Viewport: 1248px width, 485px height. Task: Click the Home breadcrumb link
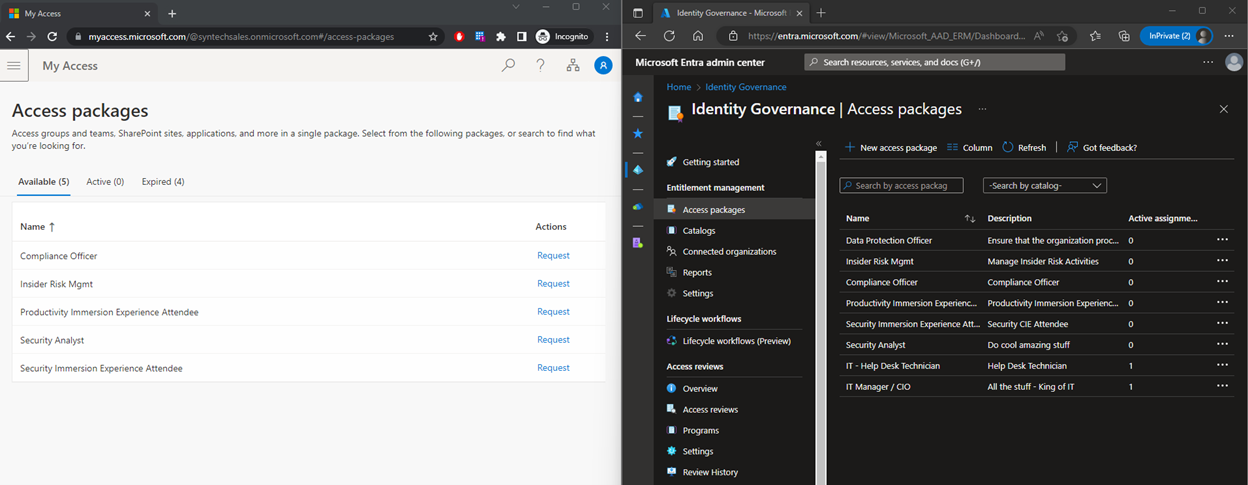(x=679, y=87)
